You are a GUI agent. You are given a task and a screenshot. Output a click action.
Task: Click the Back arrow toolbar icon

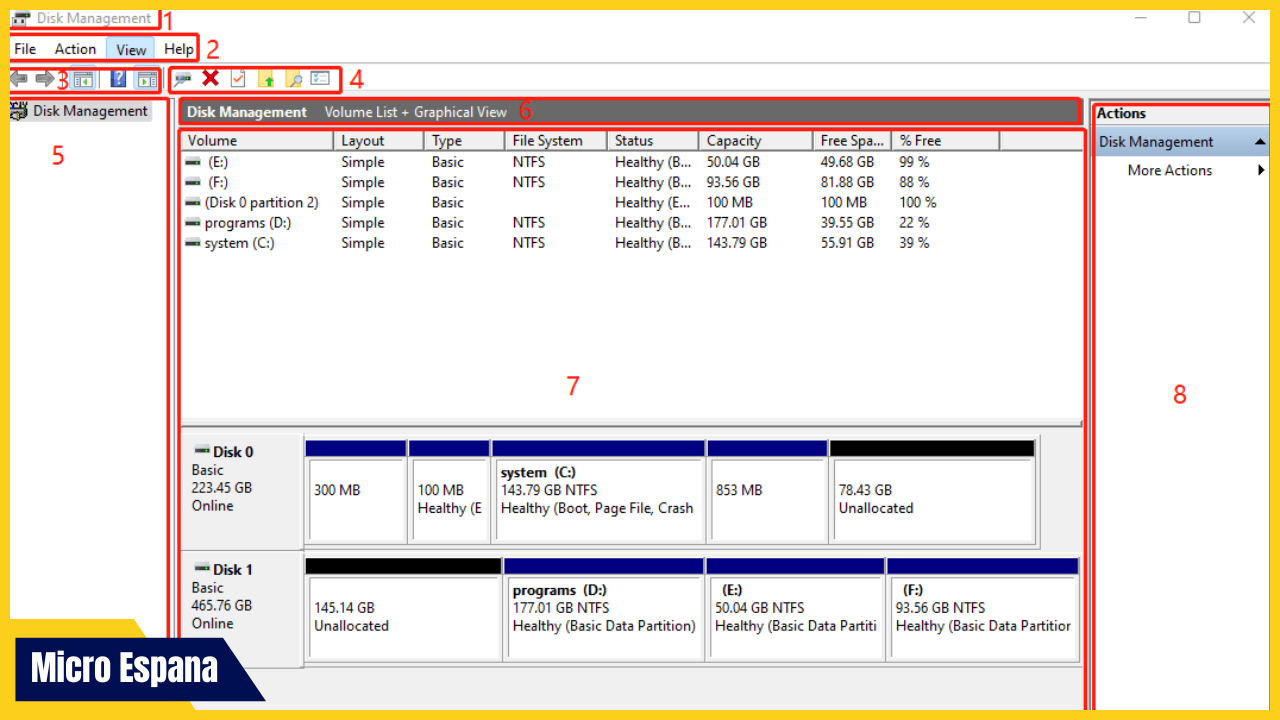pyautogui.click(x=19, y=79)
